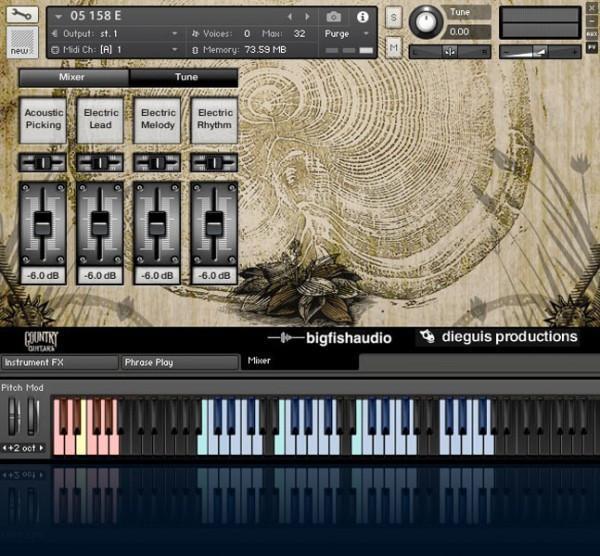Click the Electric Lead button
This screenshot has width=600, height=556.
click(x=100, y=119)
